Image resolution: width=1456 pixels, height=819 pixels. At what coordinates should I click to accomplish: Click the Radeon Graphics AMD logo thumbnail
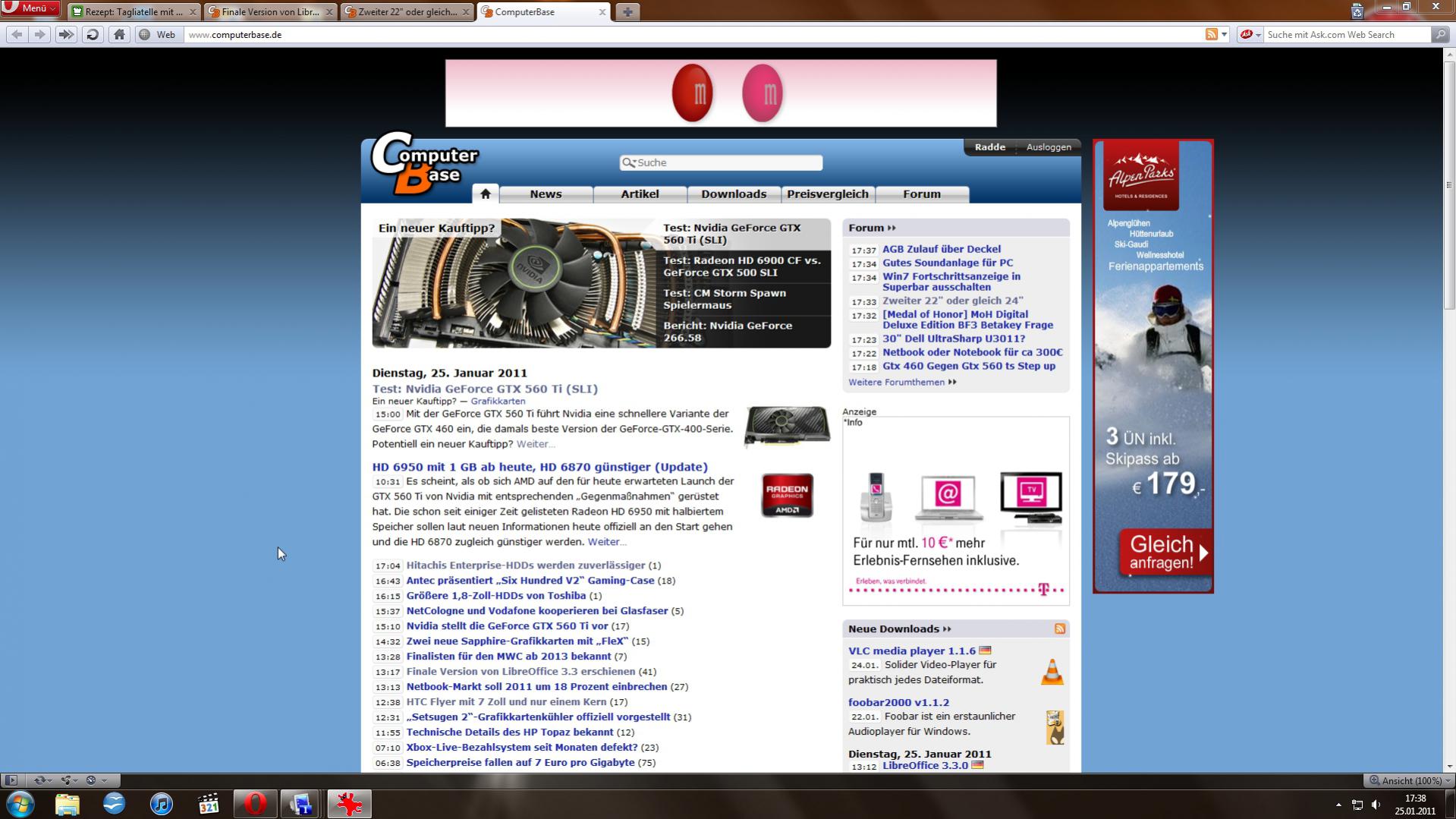pos(787,496)
